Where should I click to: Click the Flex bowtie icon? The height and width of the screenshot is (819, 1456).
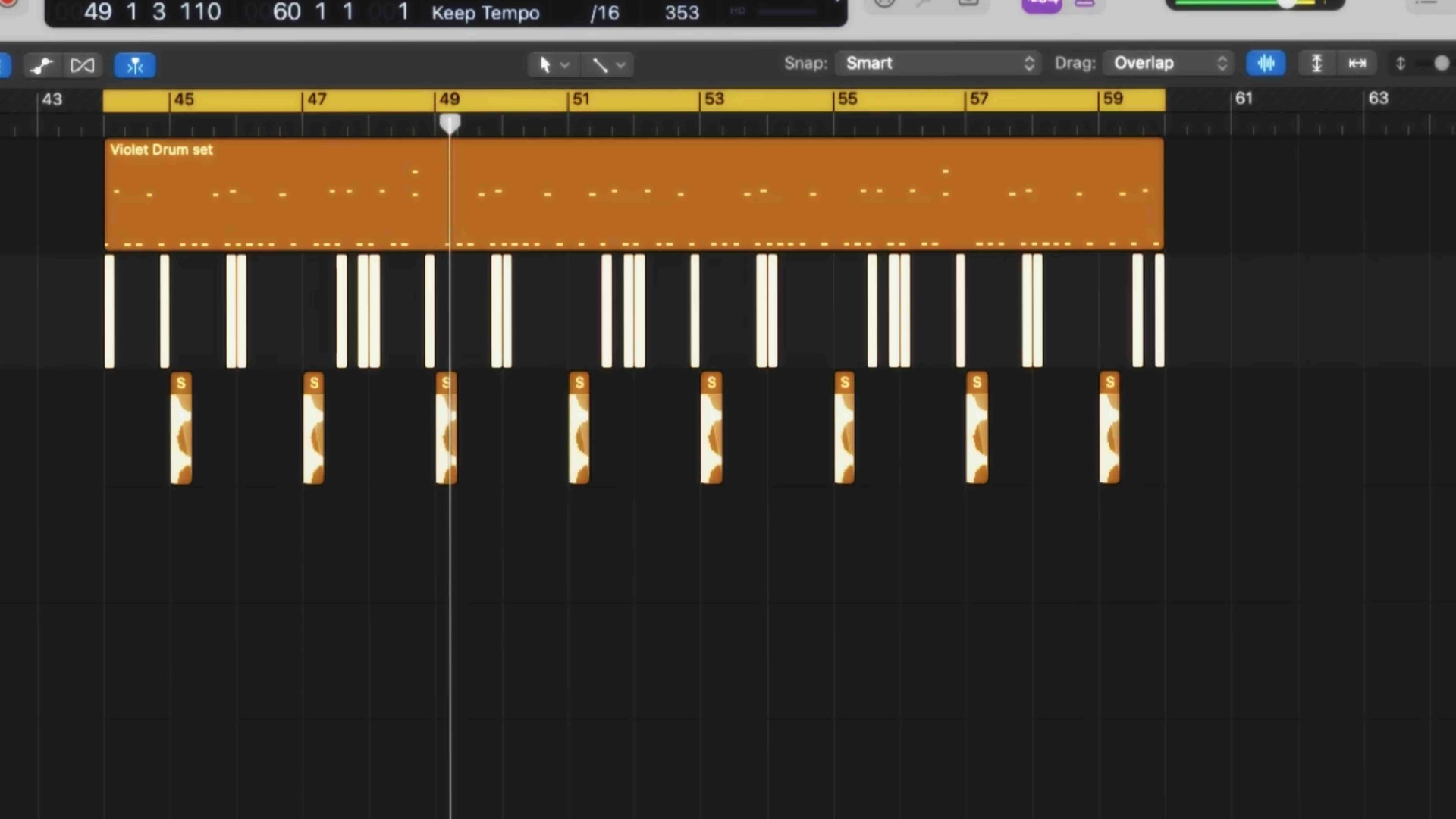pos(82,65)
